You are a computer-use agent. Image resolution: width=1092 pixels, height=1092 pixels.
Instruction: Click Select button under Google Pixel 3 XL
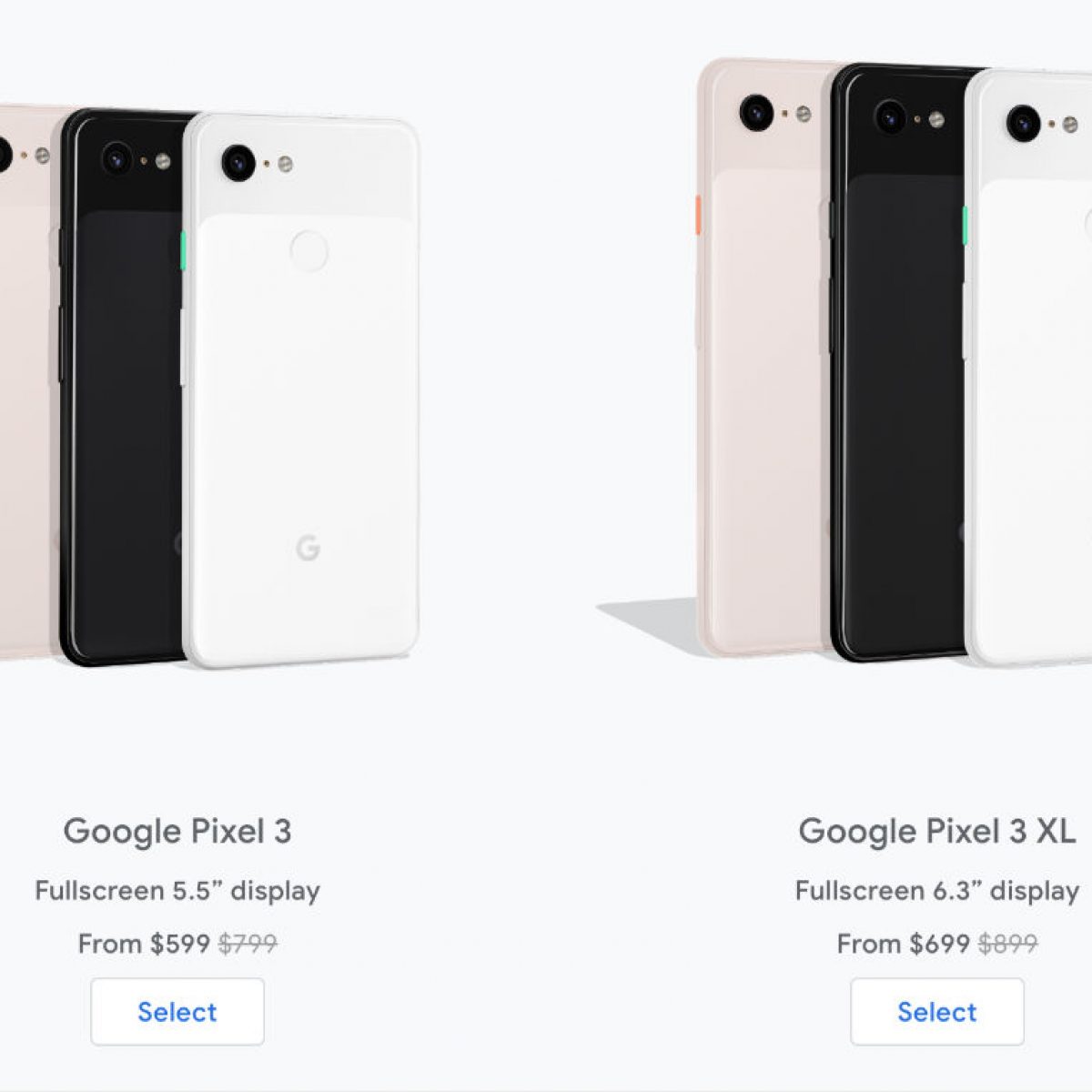(x=937, y=1011)
